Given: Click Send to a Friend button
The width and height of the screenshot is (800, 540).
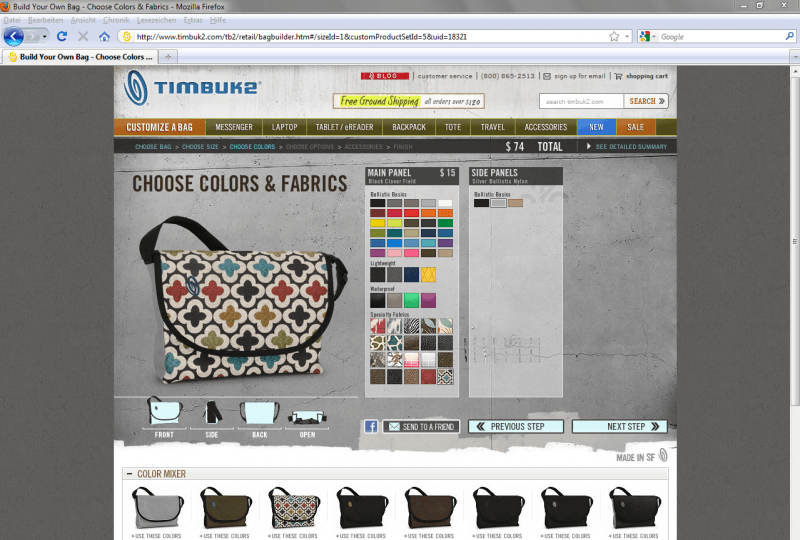Looking at the screenshot, I should pos(421,427).
